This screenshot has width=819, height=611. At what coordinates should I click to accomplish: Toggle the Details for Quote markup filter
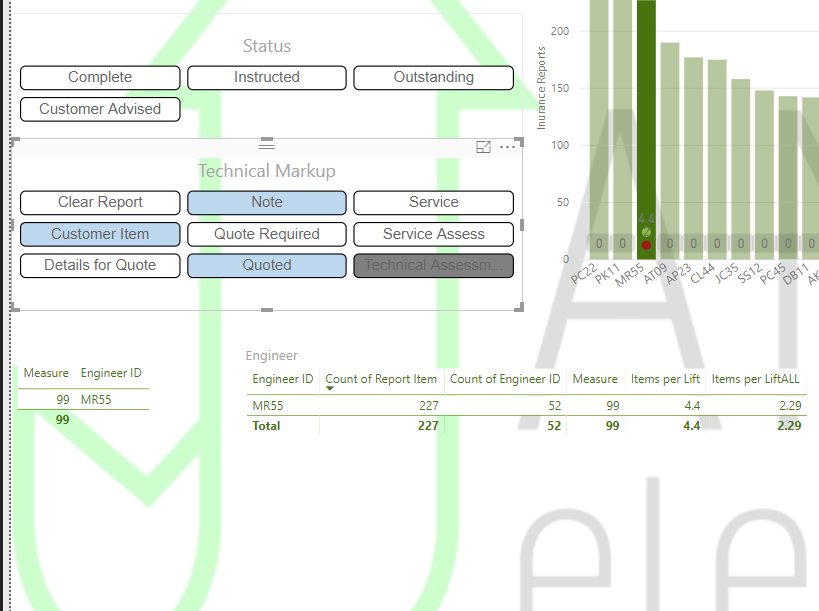[100, 265]
